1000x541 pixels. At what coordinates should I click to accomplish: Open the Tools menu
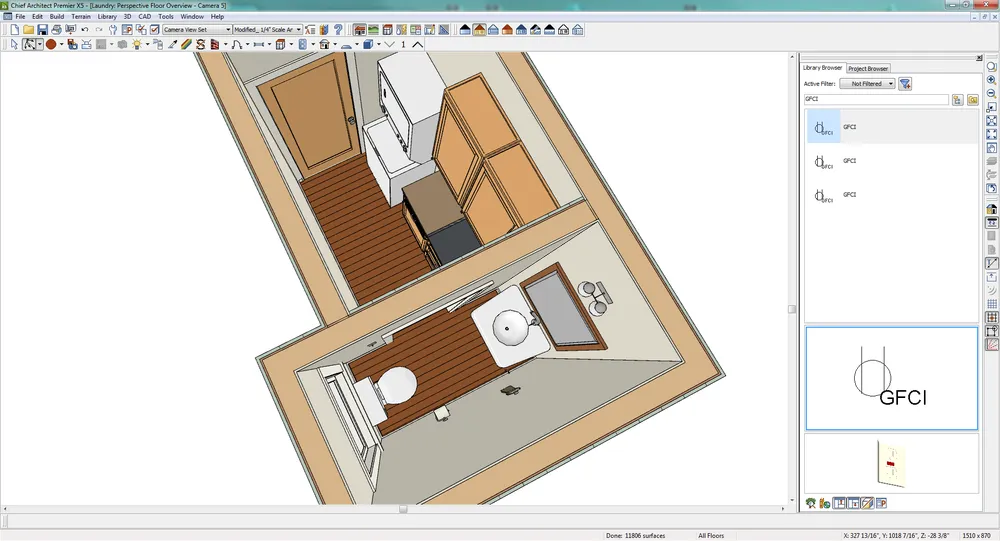(166, 17)
